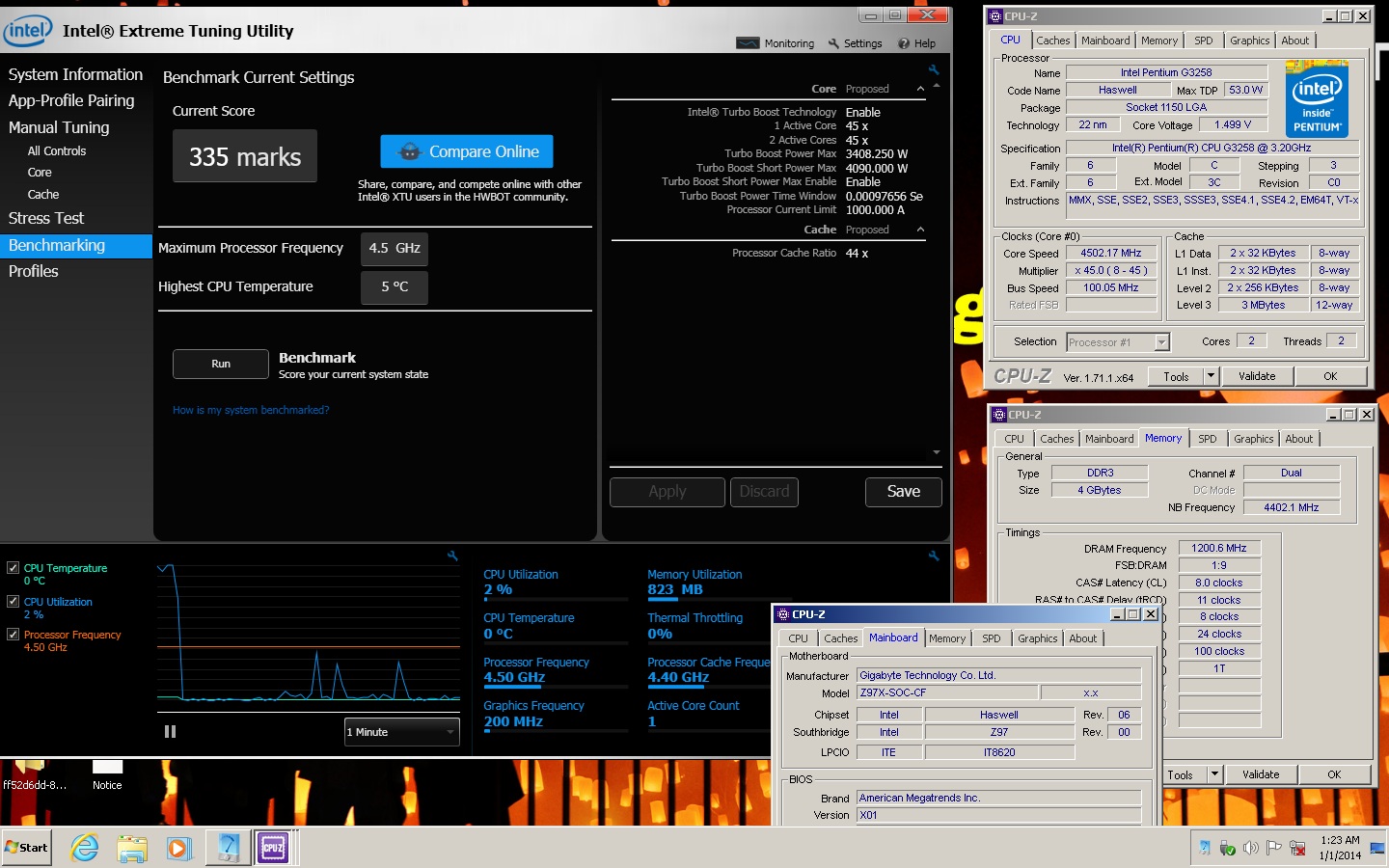1389x868 pixels.
Task: Select Cache under Manual Tuning
Action: (x=43, y=194)
